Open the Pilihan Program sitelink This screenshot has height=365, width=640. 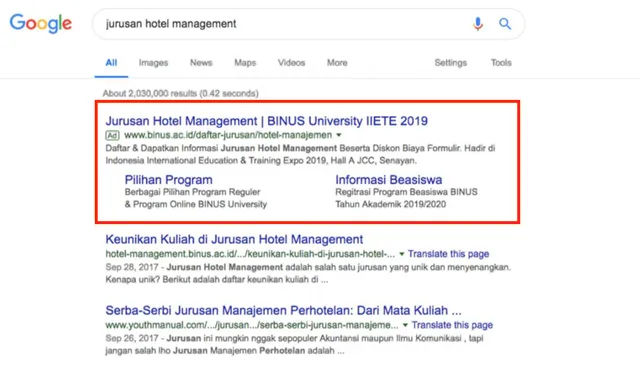pos(169,180)
